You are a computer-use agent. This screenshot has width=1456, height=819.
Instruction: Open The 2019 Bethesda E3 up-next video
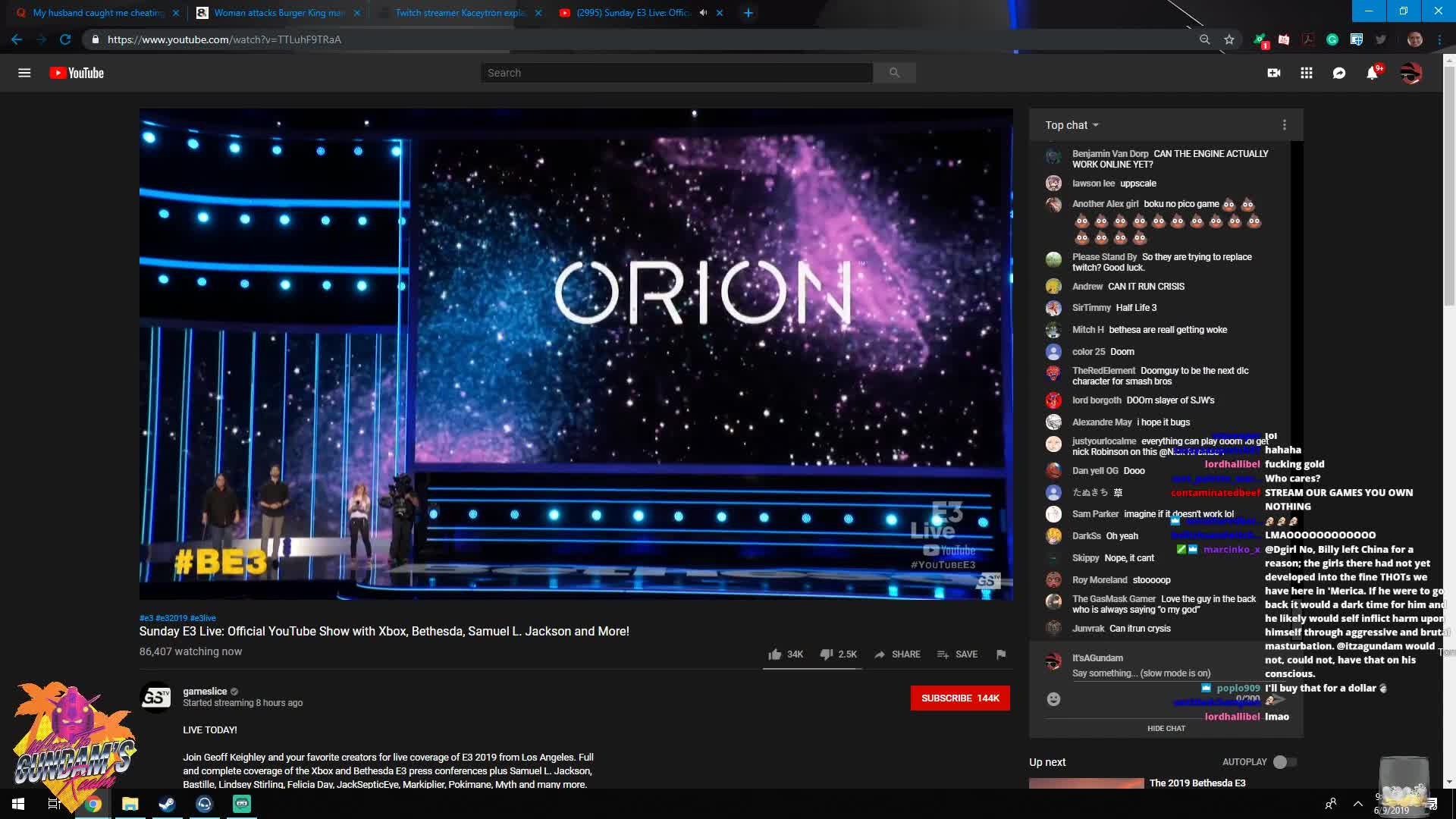click(x=1197, y=783)
